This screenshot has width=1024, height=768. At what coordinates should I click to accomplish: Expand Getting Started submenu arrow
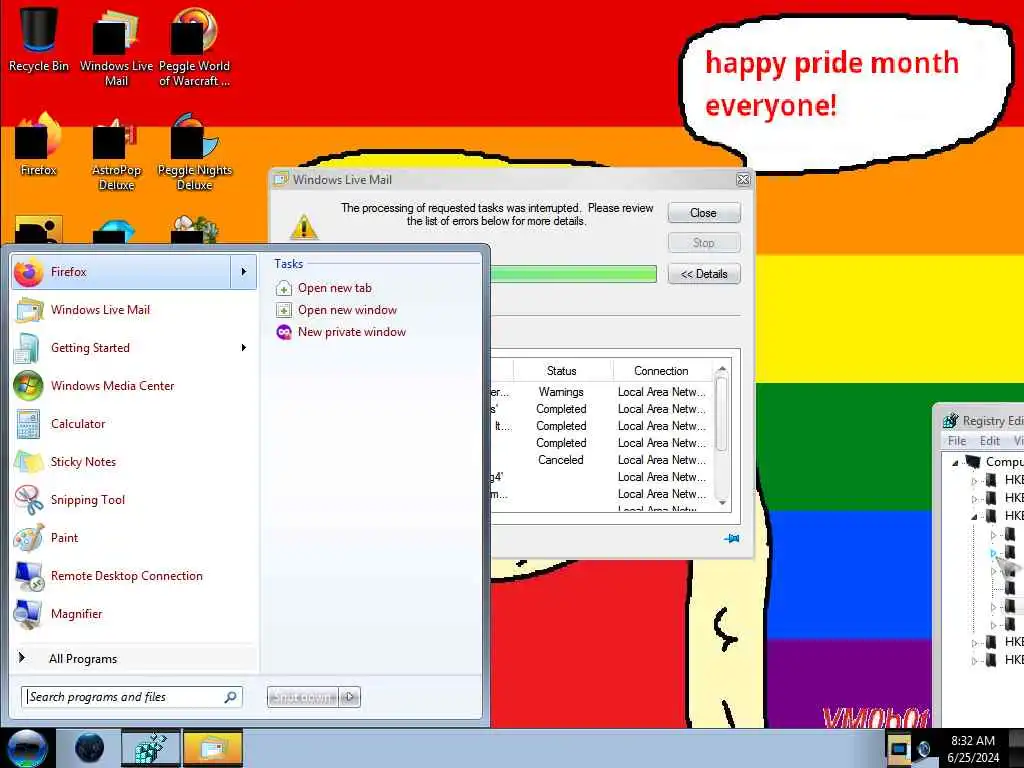point(244,348)
